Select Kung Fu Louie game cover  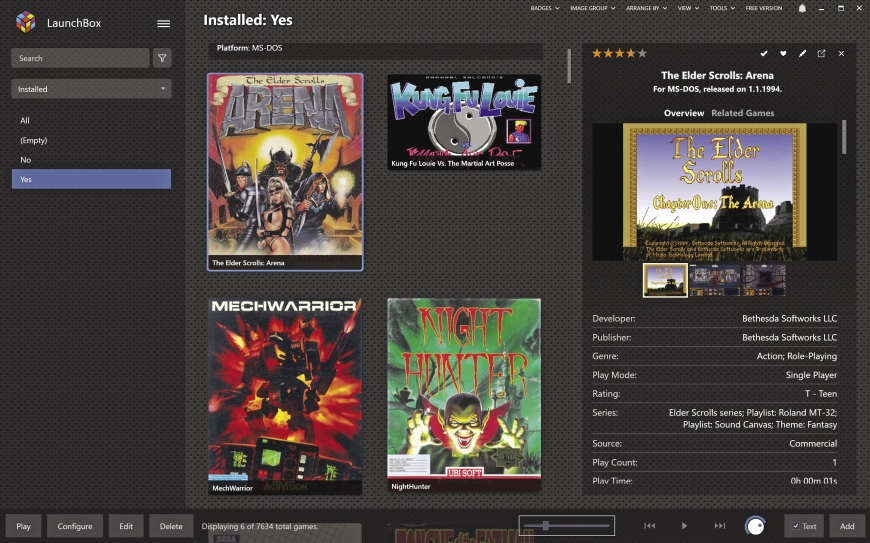tap(464, 122)
